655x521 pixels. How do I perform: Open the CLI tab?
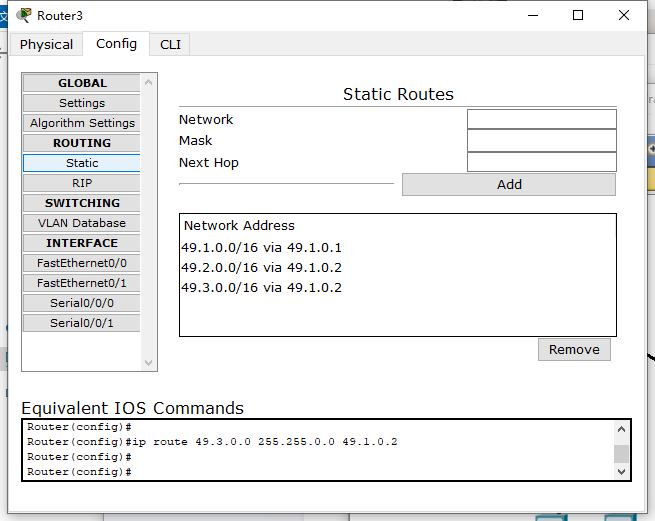point(170,44)
